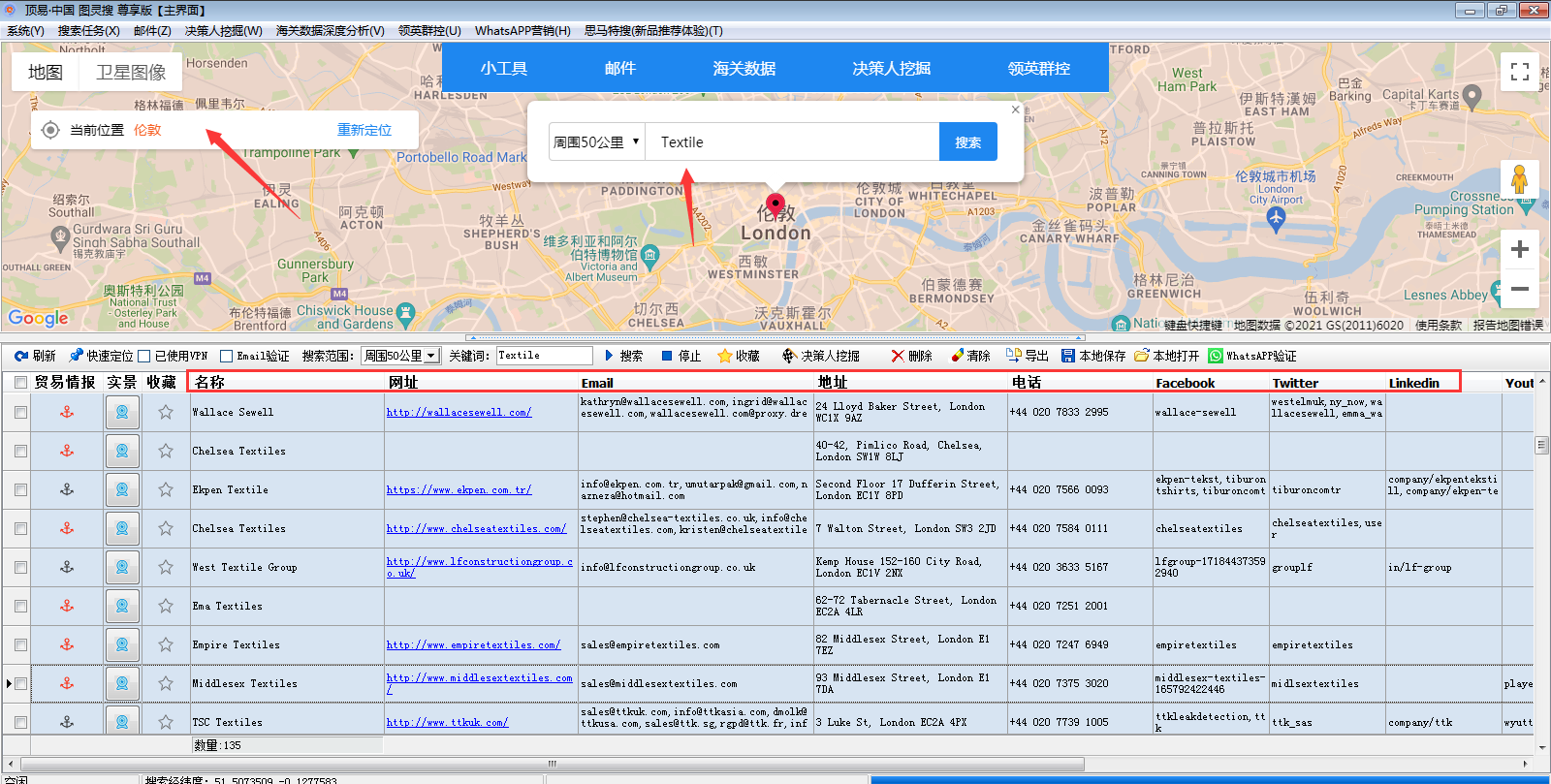Open the 邮件(Z) menu
The width and height of the screenshot is (1551, 784).
pyautogui.click(x=152, y=30)
